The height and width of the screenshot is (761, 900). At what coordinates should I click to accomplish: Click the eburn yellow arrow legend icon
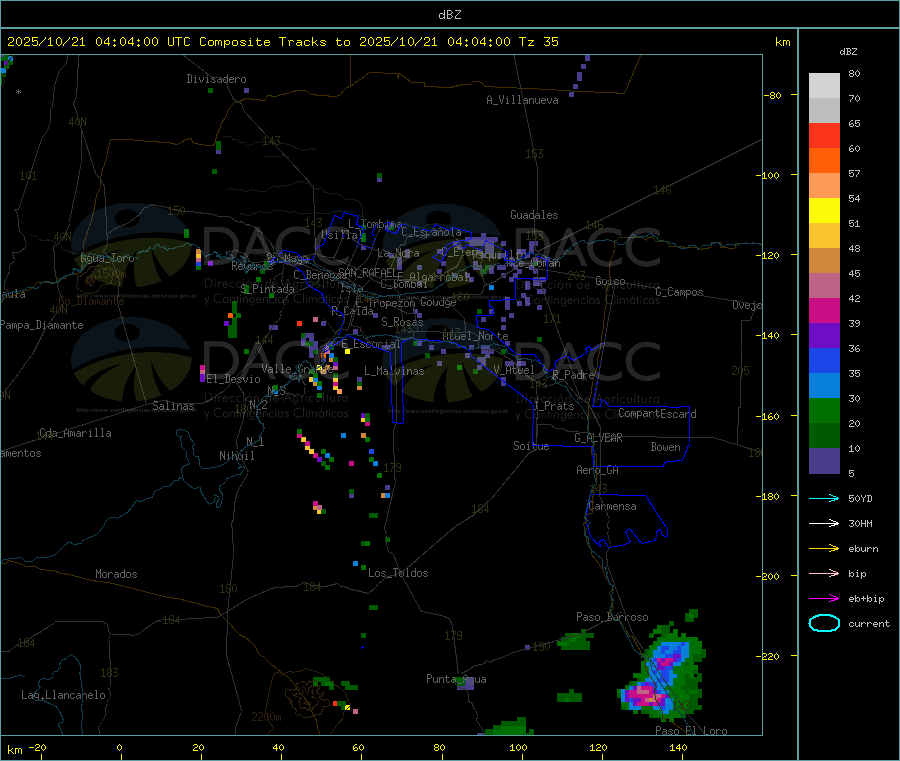point(824,549)
